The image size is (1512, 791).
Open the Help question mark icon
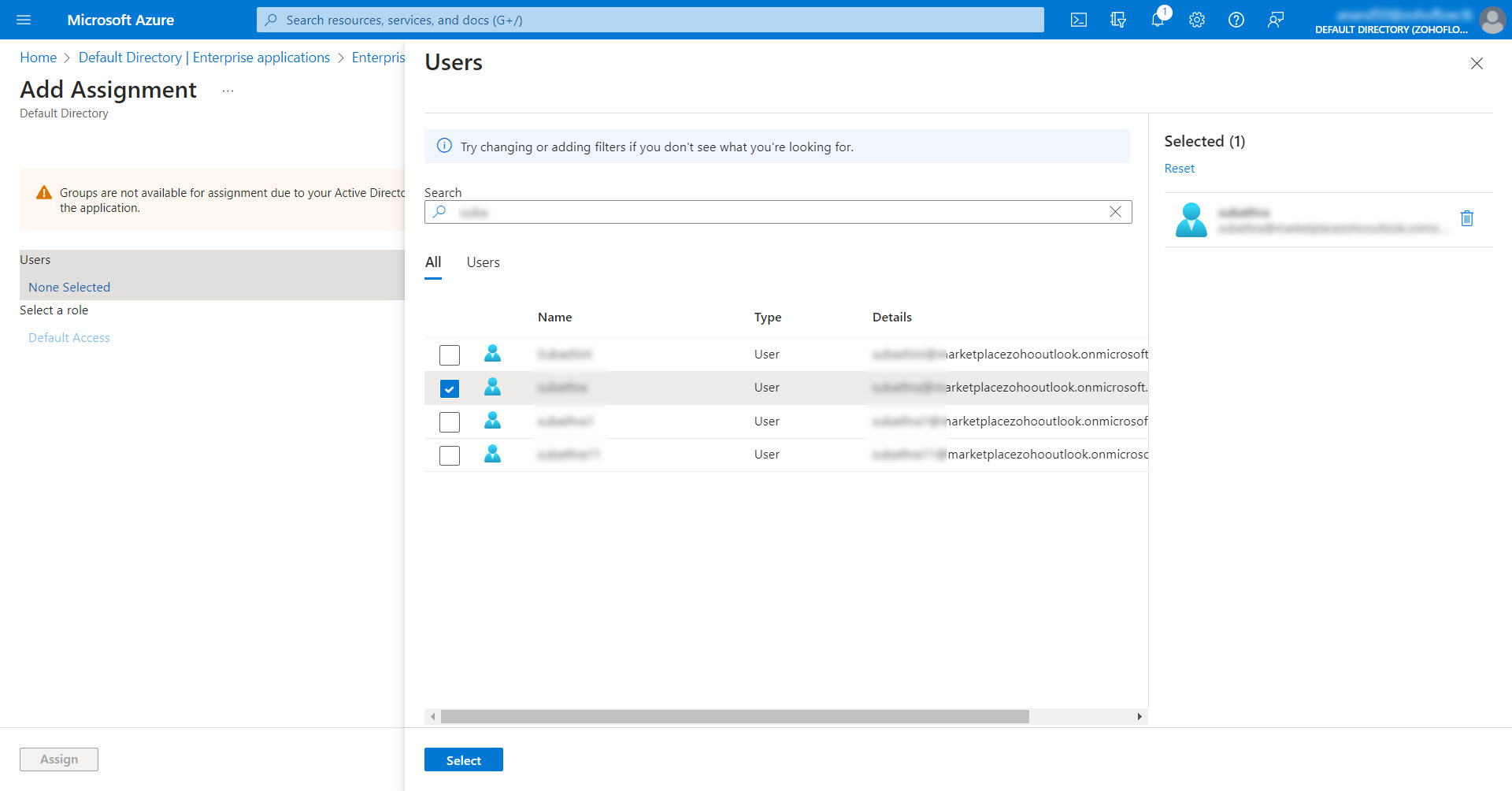1236,20
